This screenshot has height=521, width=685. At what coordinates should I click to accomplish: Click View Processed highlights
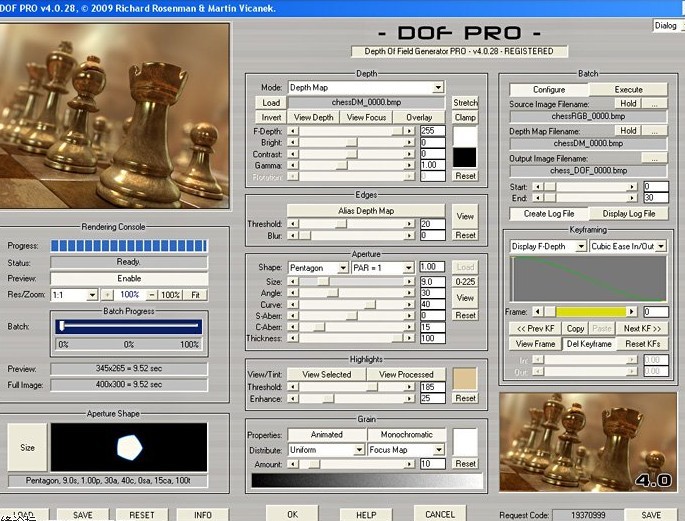coord(406,374)
